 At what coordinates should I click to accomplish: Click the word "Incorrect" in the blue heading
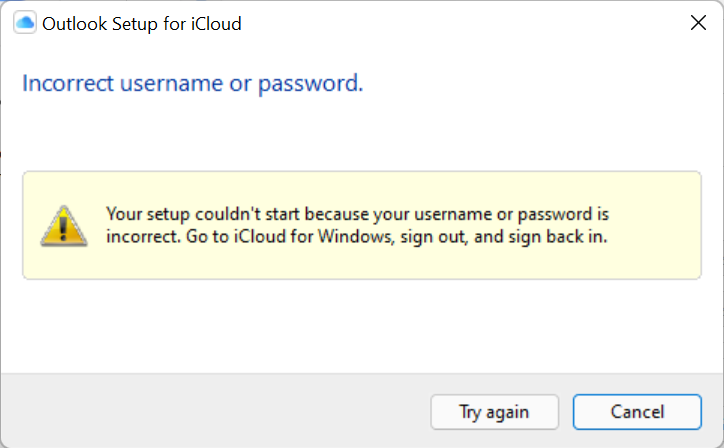68,83
